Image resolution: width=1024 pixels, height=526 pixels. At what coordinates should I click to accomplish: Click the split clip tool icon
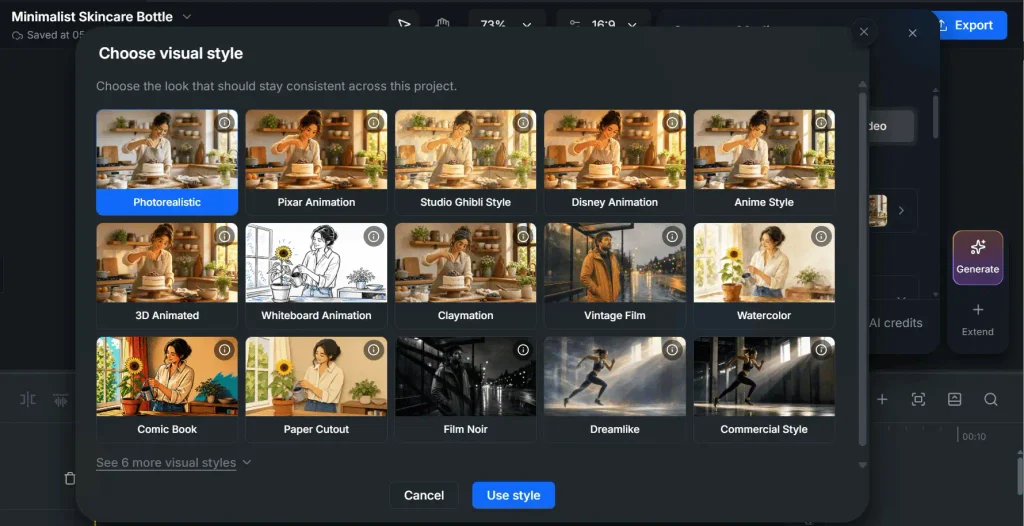28,399
